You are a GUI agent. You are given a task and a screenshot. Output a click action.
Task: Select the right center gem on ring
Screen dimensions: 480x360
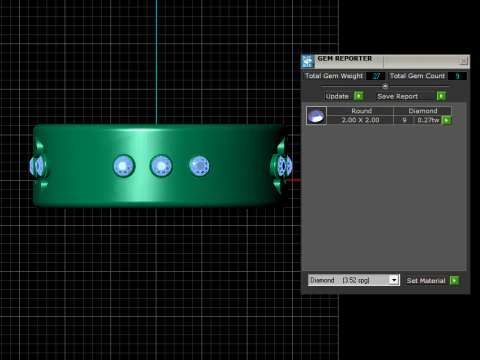coord(199,166)
